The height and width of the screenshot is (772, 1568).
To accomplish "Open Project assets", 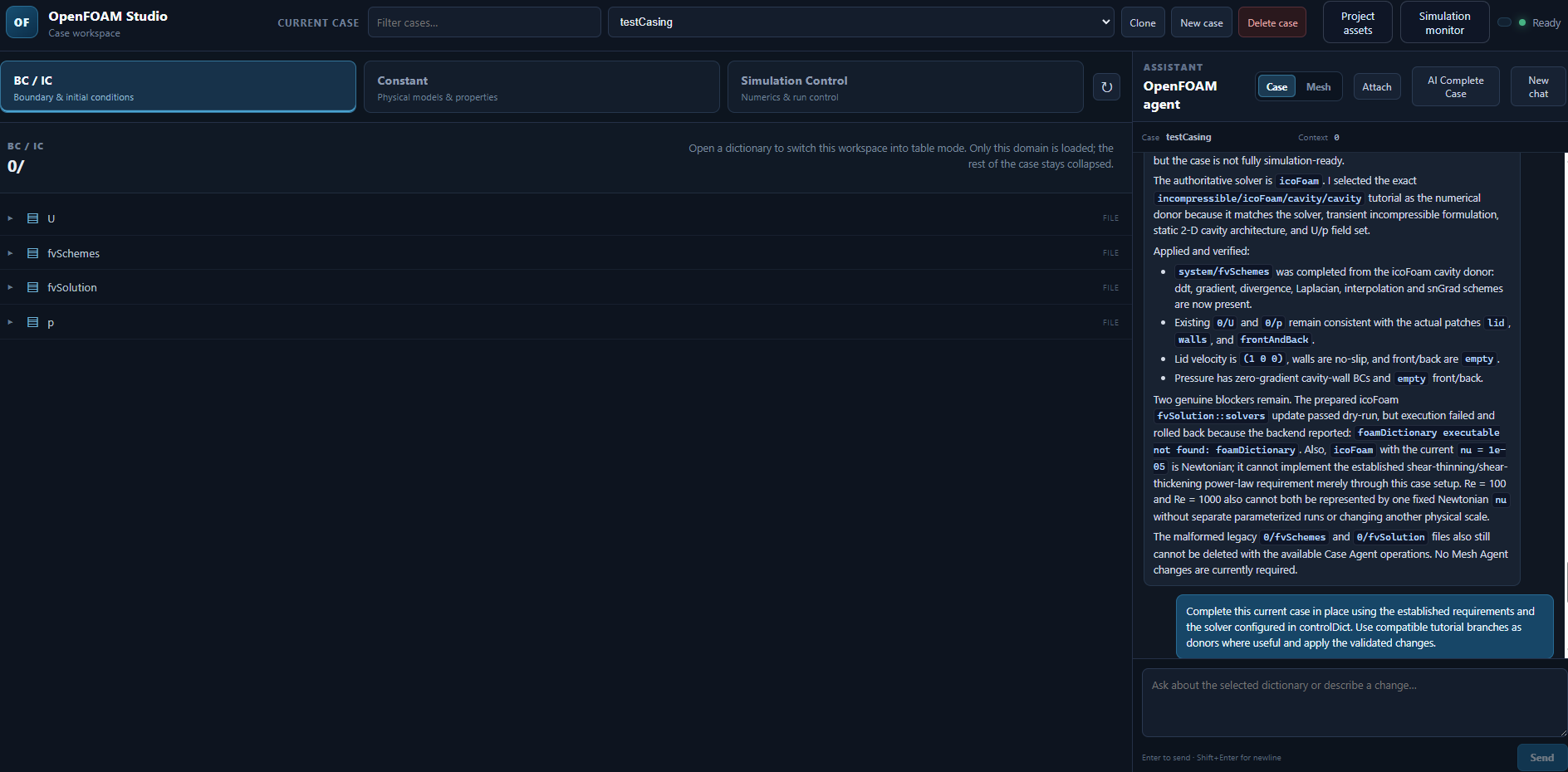I will 1357,22.
